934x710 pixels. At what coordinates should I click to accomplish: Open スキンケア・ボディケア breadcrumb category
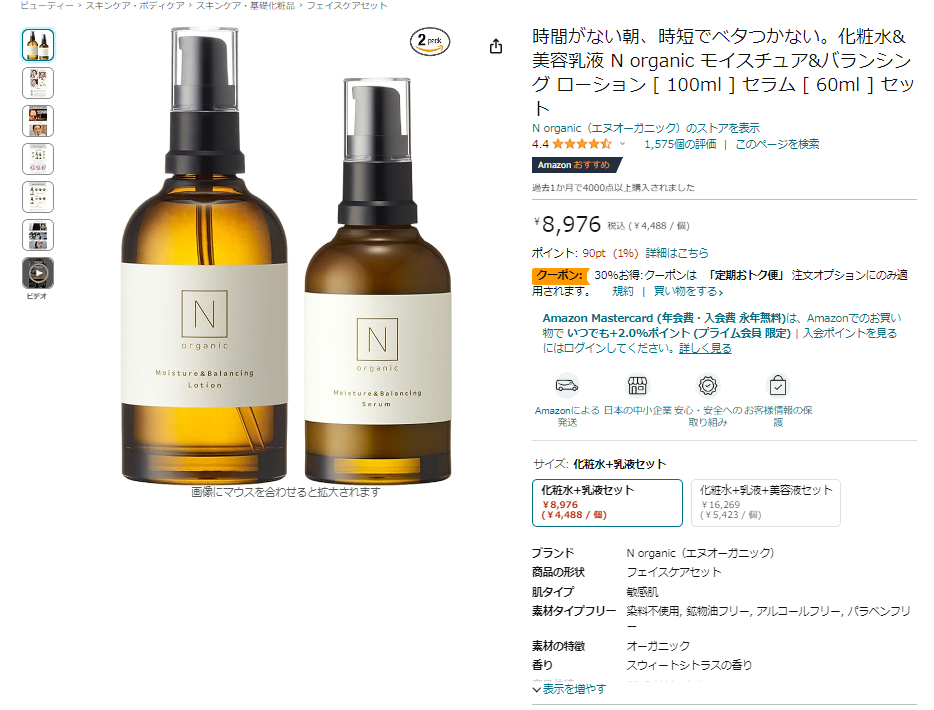[x=135, y=5]
